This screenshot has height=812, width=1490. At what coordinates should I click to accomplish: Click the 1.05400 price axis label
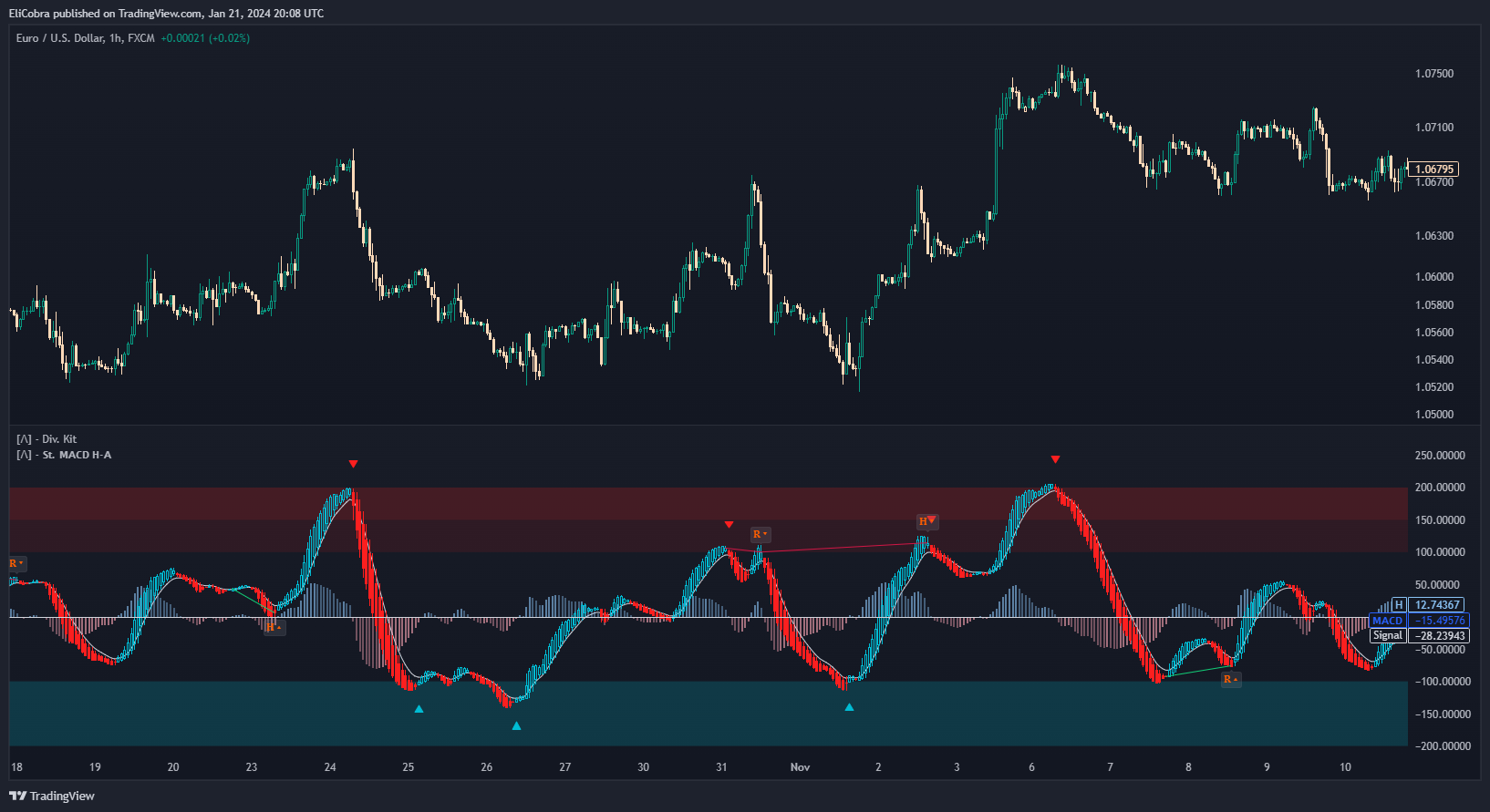1434,360
